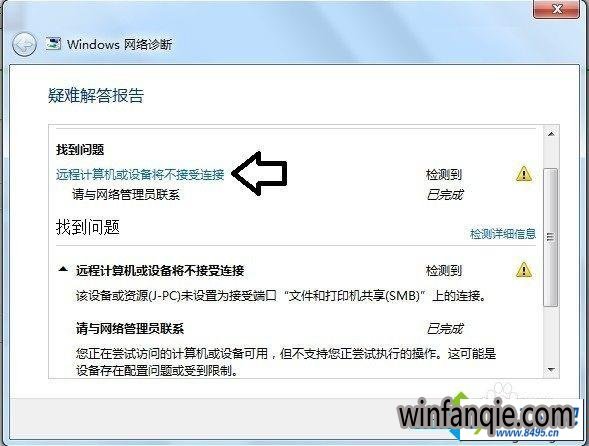Click the report's vertical scrollbar thumb
589x446 pixels.
click(x=551, y=237)
